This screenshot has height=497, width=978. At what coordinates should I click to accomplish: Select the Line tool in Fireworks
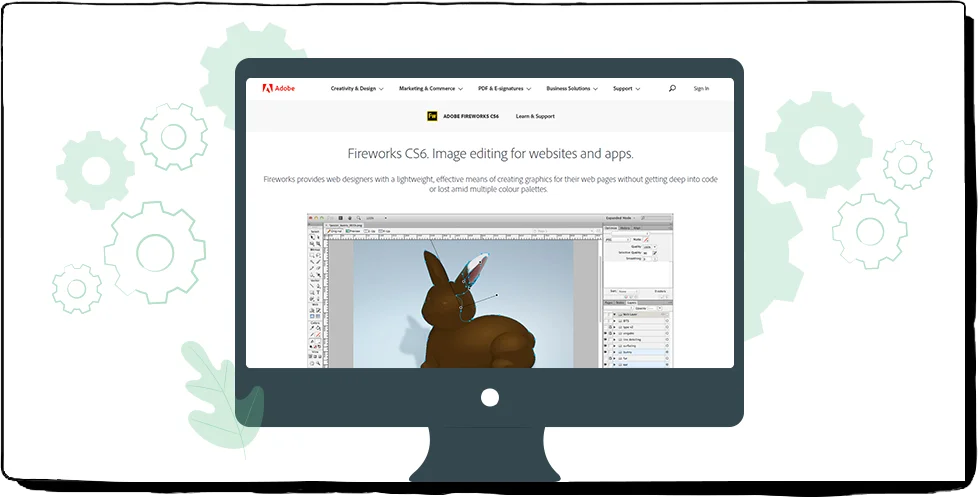point(312,286)
